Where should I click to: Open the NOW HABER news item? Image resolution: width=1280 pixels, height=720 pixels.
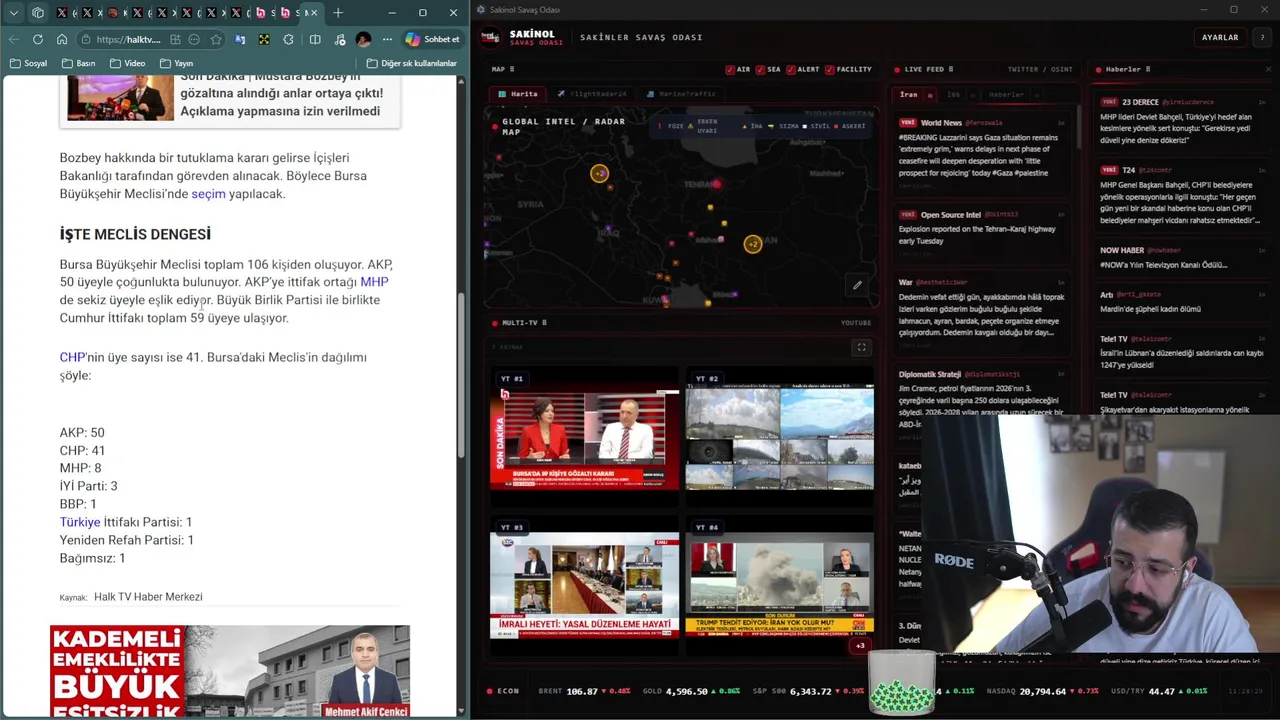pyautogui.click(x=1182, y=257)
